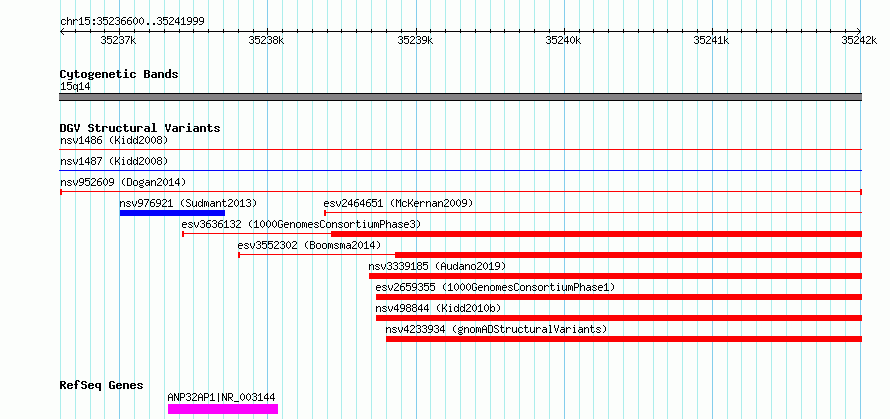
Task: Select nsv3339185 (Audano2019) variant label
Action: click(437, 266)
